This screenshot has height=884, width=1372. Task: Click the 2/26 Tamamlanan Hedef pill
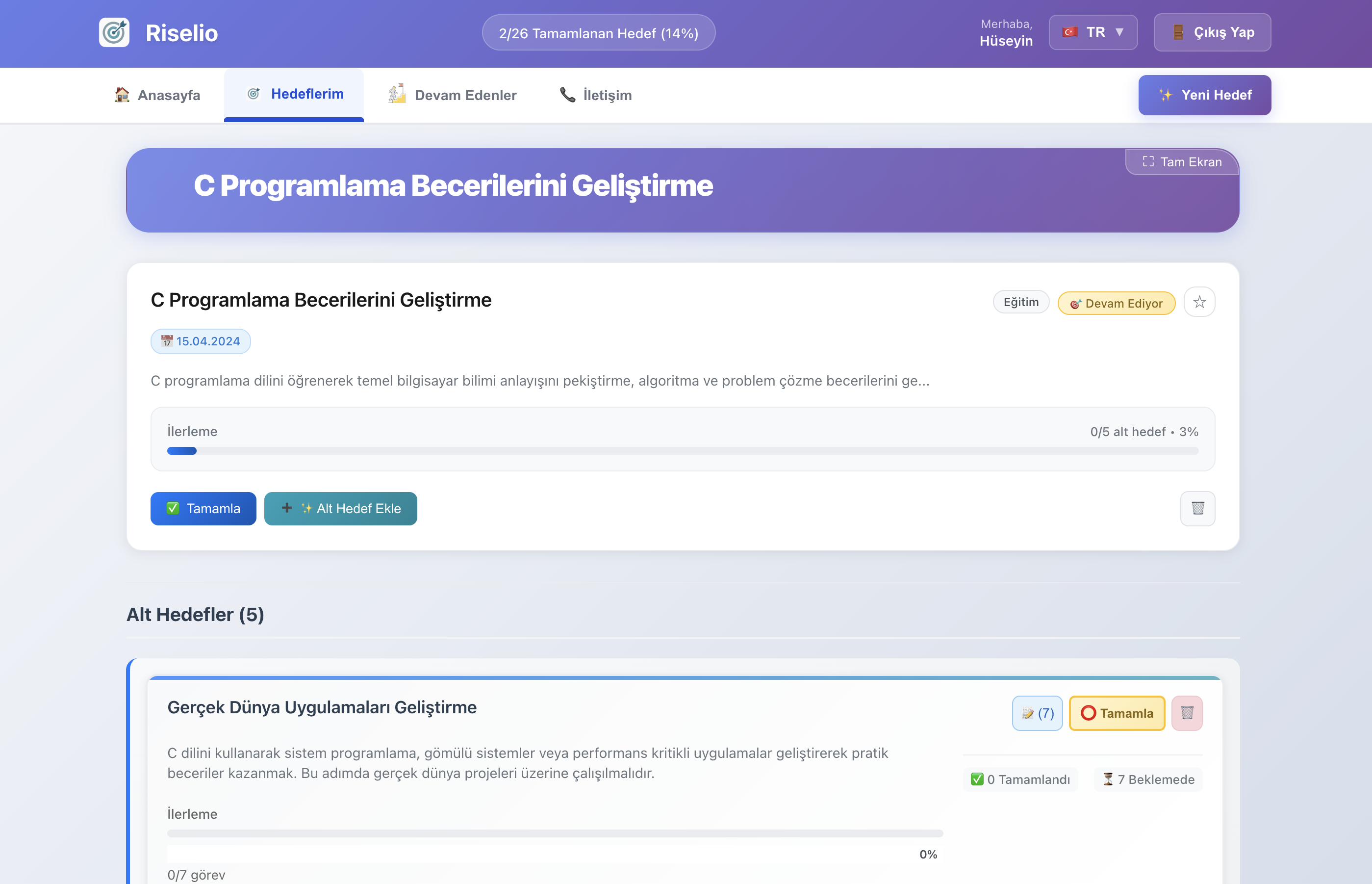(x=598, y=33)
